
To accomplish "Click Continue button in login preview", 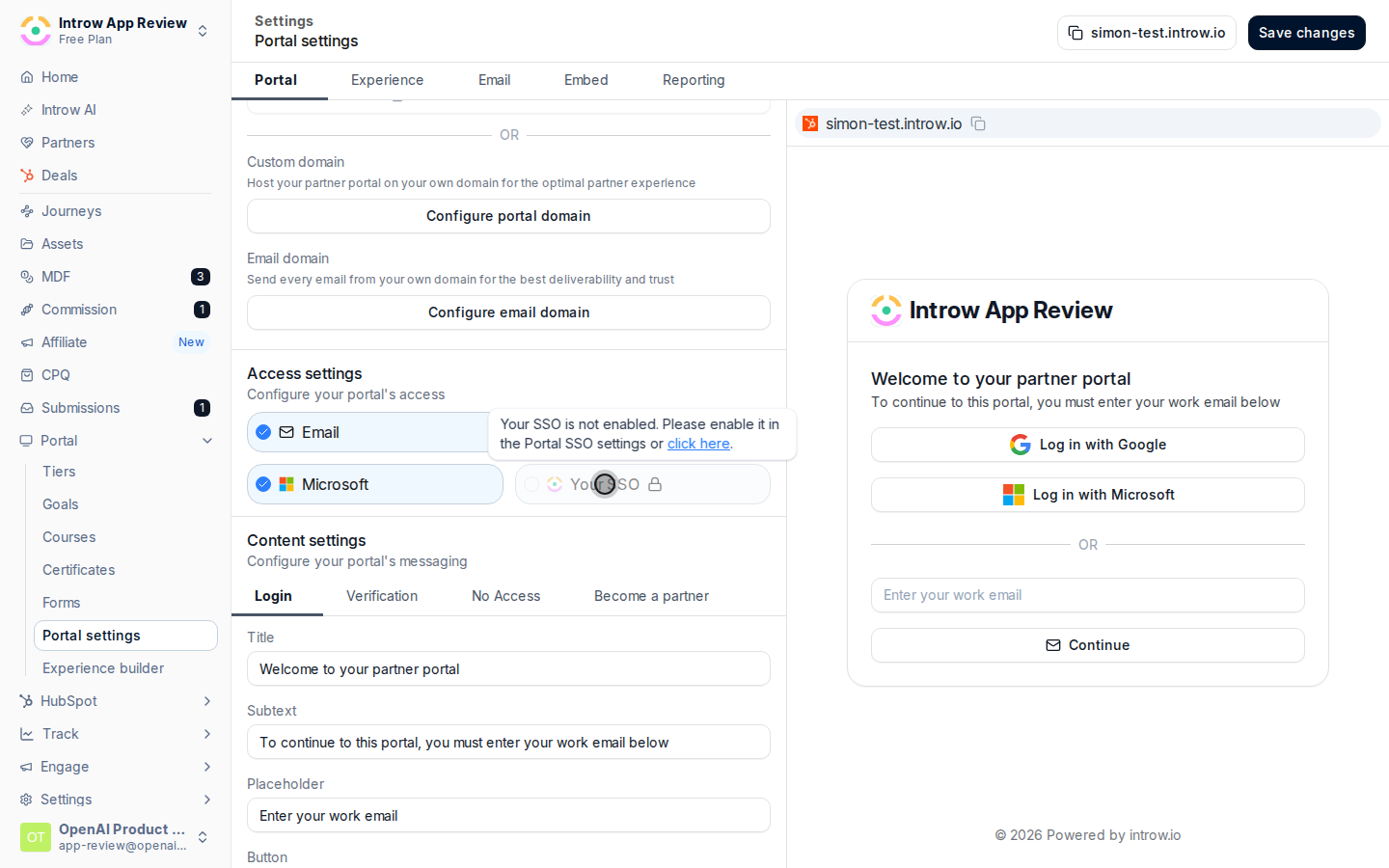I will (x=1087, y=645).
